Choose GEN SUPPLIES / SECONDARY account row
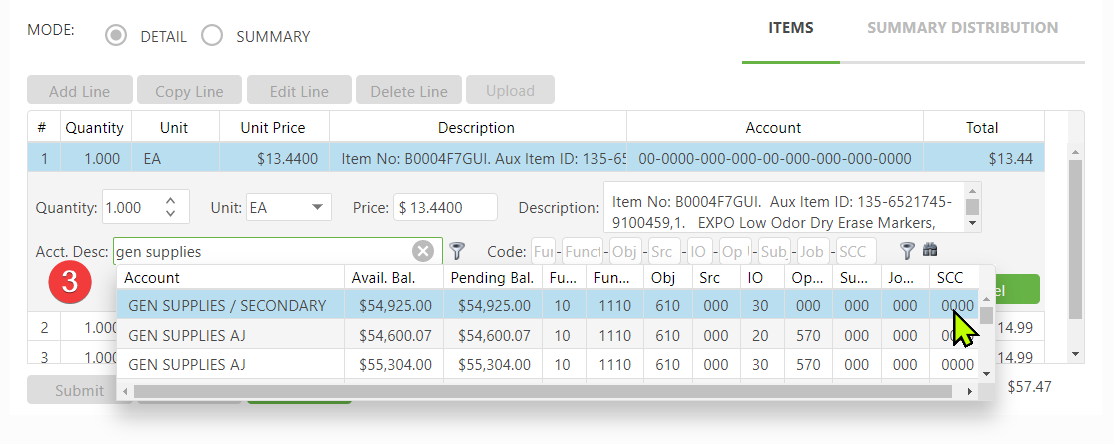 click(x=227, y=306)
